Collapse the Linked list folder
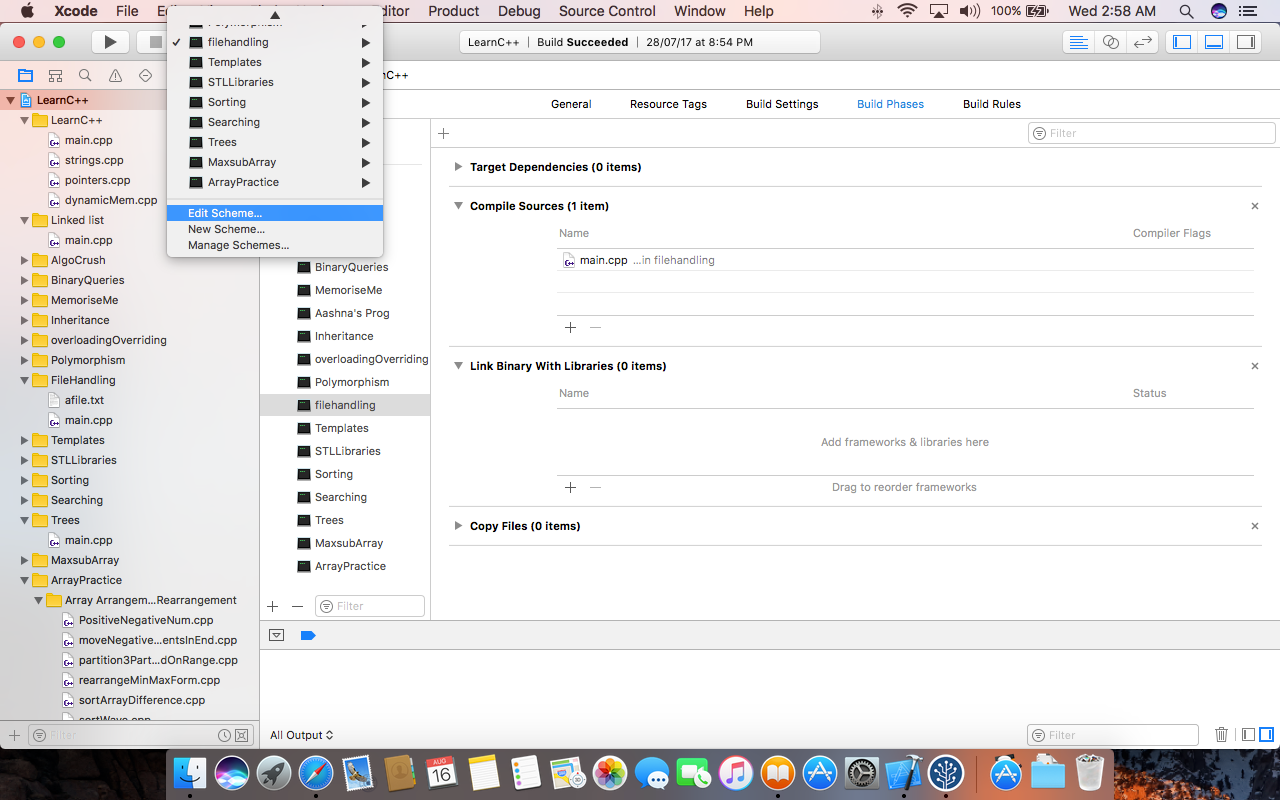The height and width of the screenshot is (800, 1280). 25,220
